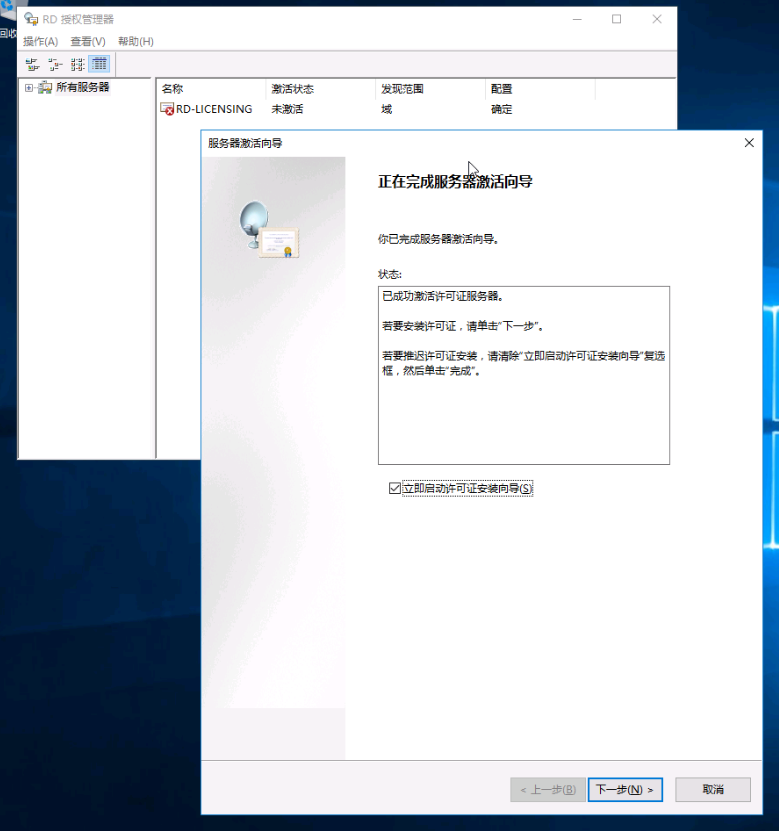This screenshot has height=831, width=779.
Task: Close the 服务器激活向导 dialog
Action: (749, 143)
